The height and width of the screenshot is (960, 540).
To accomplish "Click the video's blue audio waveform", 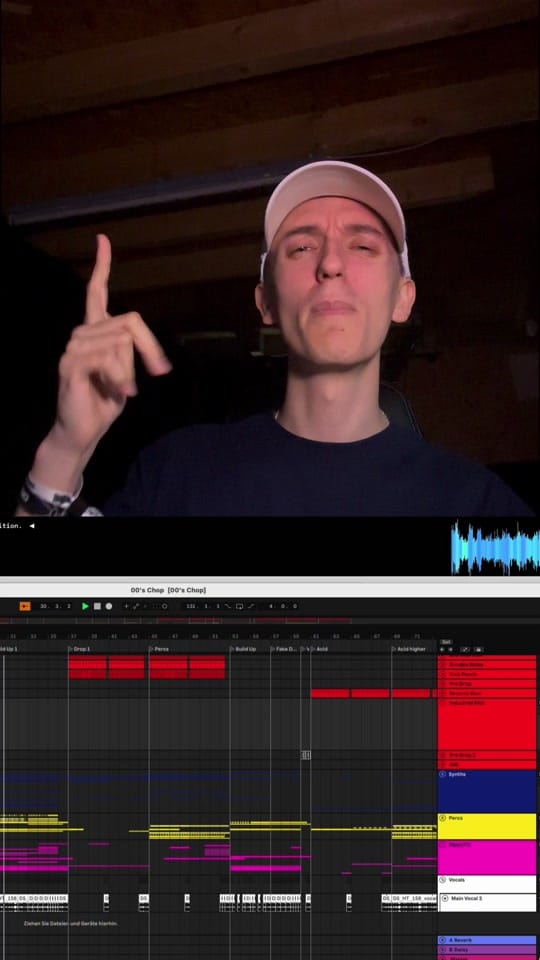I will point(495,548).
